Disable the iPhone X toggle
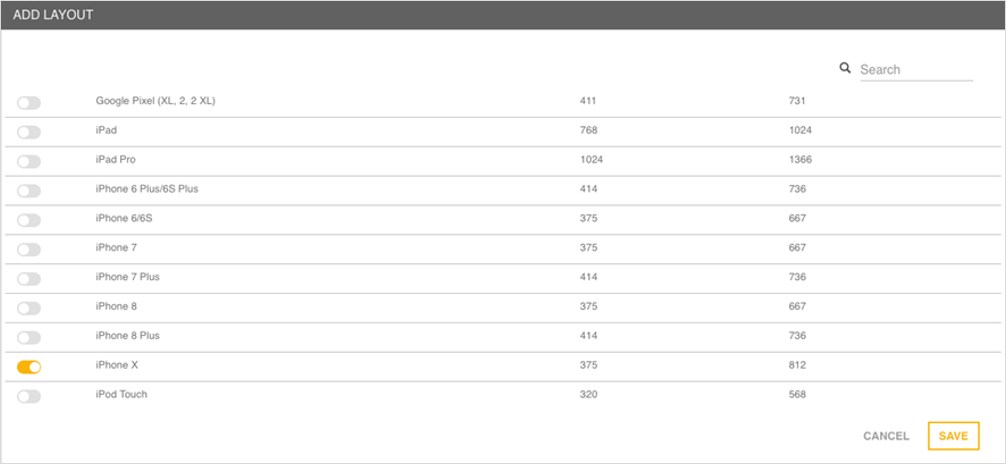The width and height of the screenshot is (1006, 464). (x=29, y=367)
